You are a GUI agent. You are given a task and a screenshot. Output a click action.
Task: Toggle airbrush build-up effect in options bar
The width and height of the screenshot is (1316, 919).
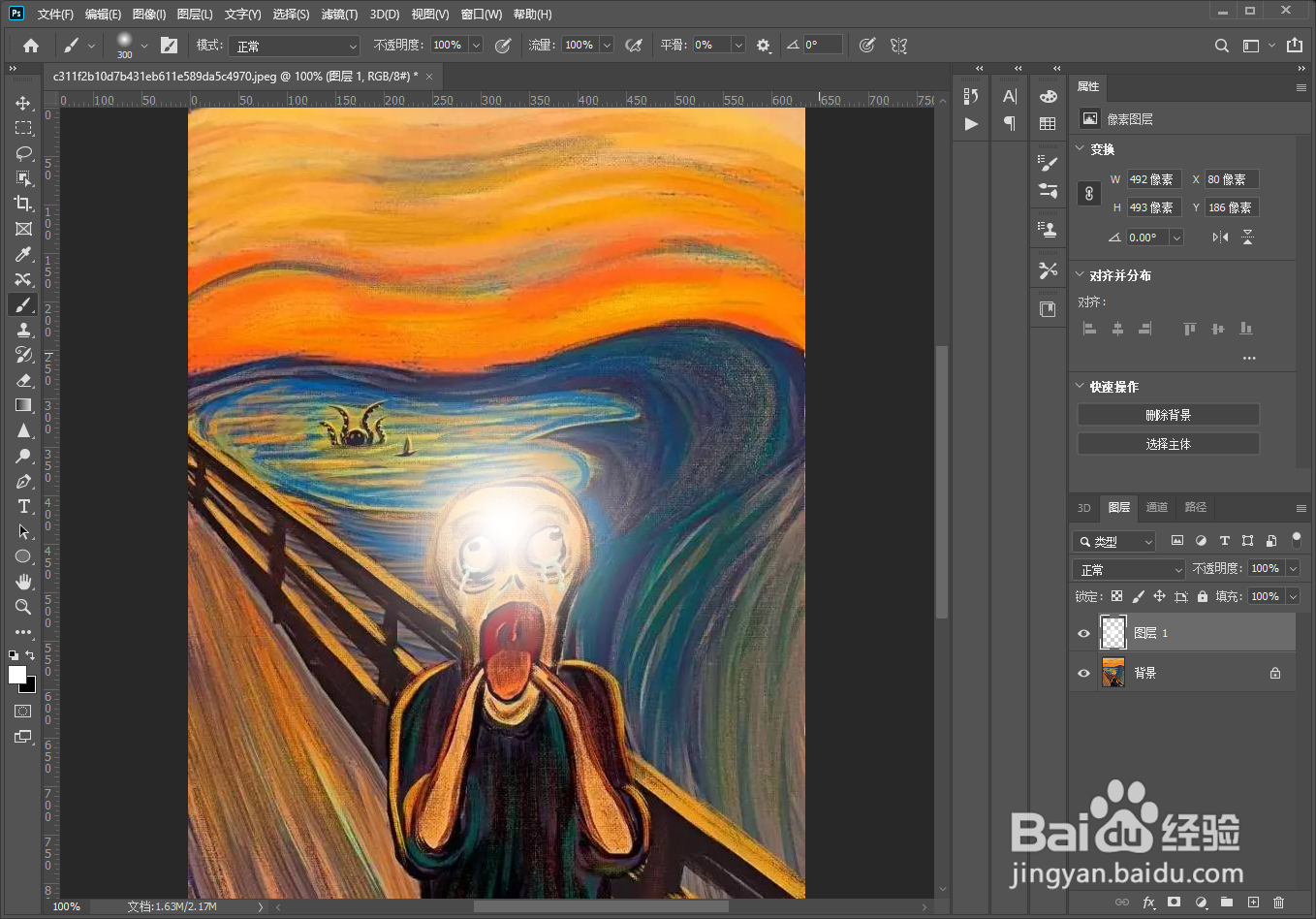(634, 46)
